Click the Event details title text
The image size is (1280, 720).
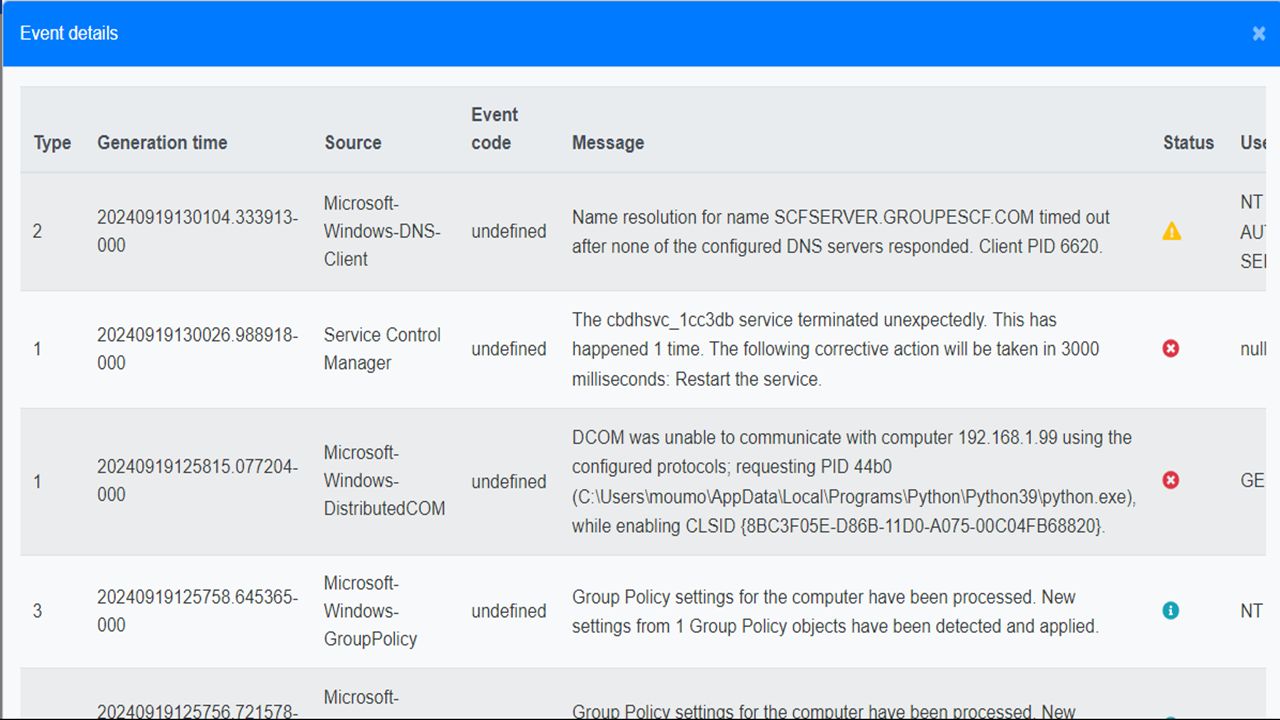pyautogui.click(x=69, y=34)
